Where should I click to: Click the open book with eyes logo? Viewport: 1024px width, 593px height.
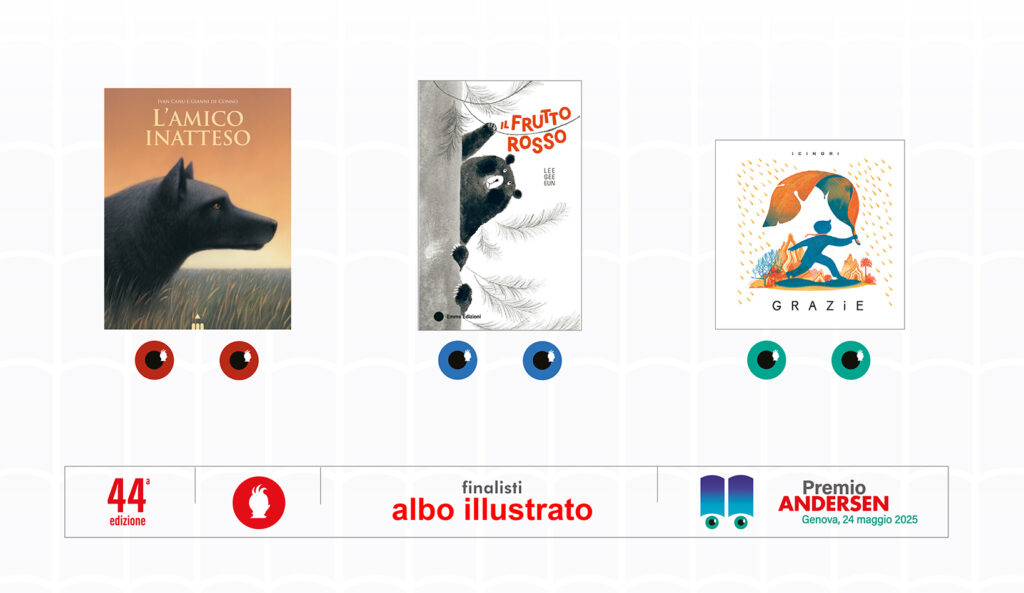pyautogui.click(x=726, y=502)
